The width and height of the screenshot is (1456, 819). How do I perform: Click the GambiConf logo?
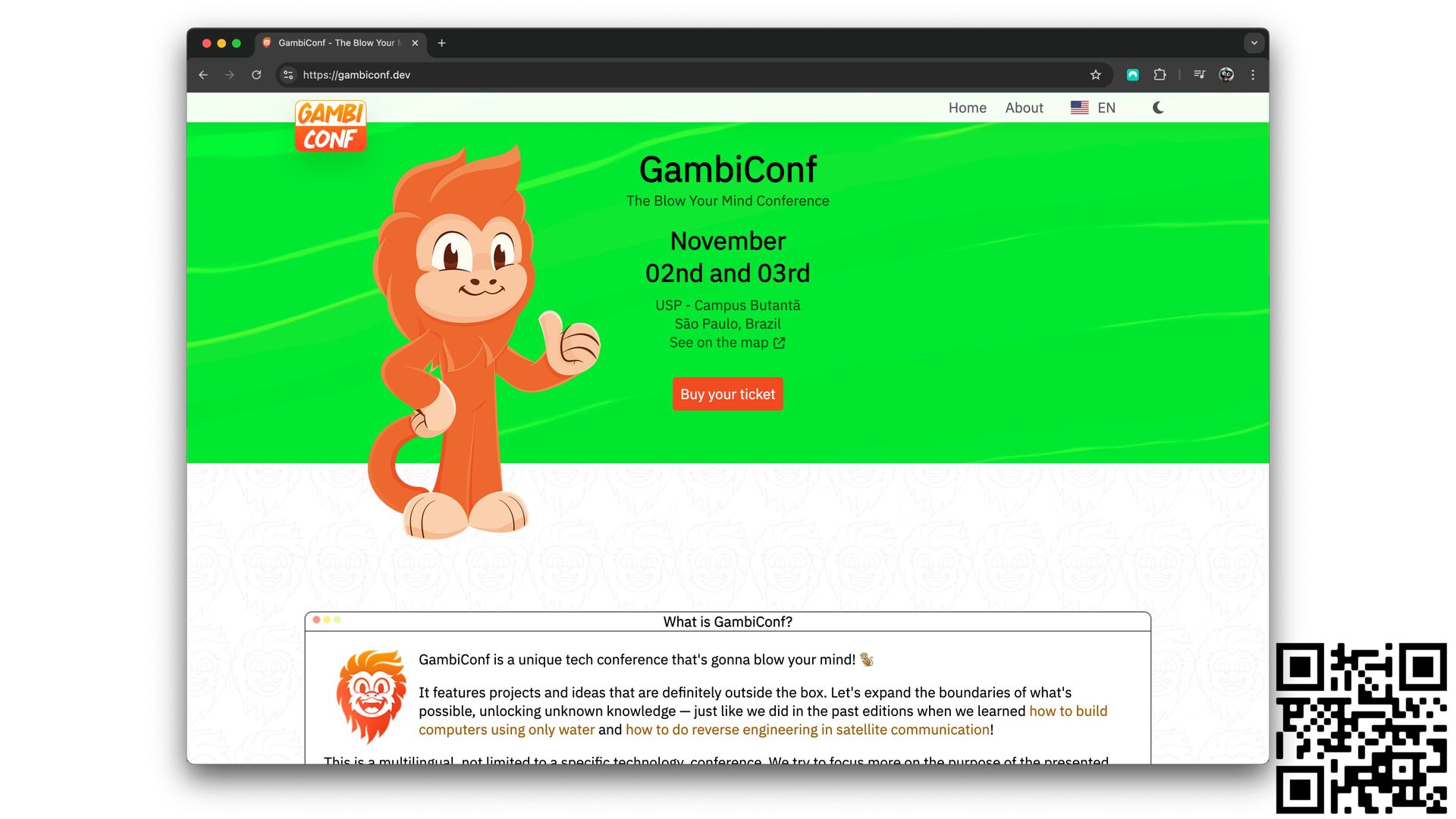pos(331,126)
